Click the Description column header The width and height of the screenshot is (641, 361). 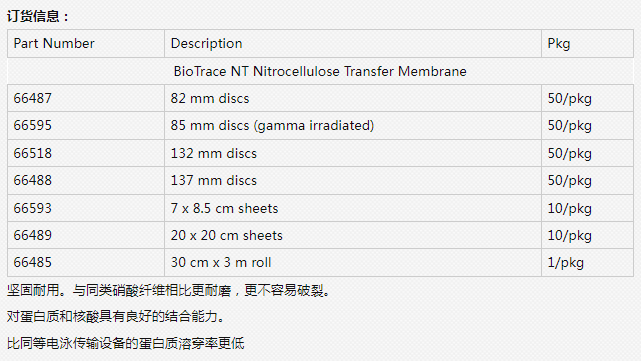click(x=353, y=43)
